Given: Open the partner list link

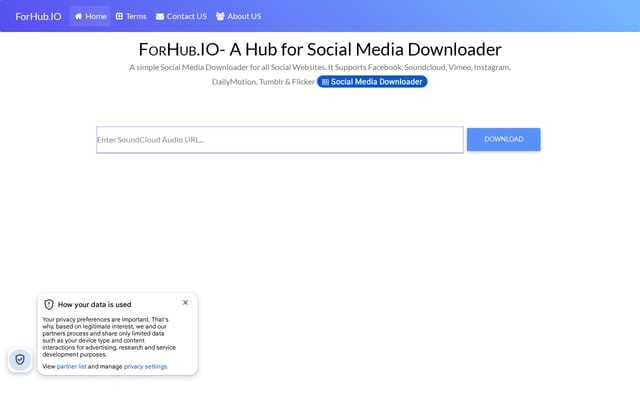Looking at the screenshot, I should [71, 367].
